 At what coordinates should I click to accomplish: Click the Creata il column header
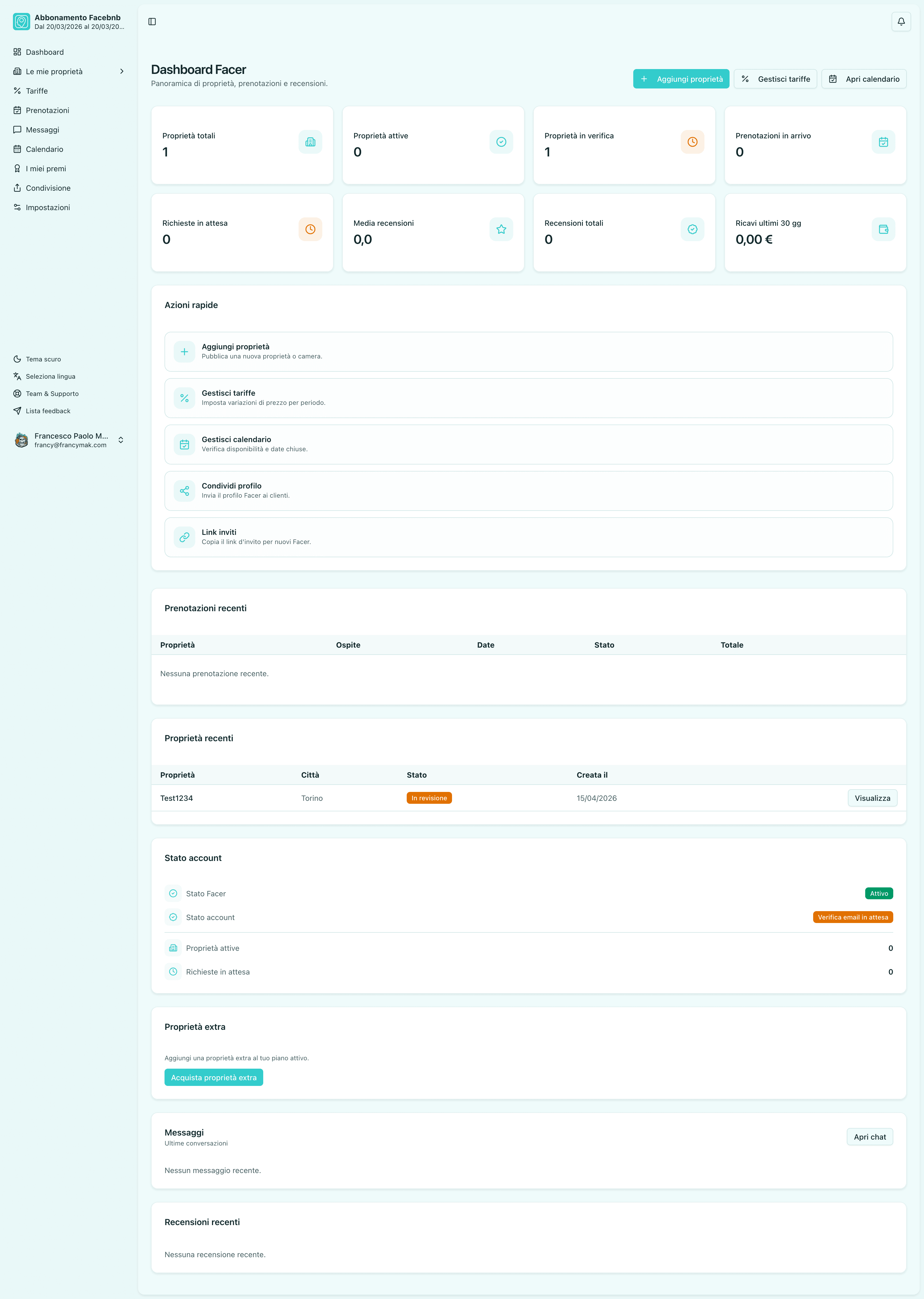coord(592,775)
